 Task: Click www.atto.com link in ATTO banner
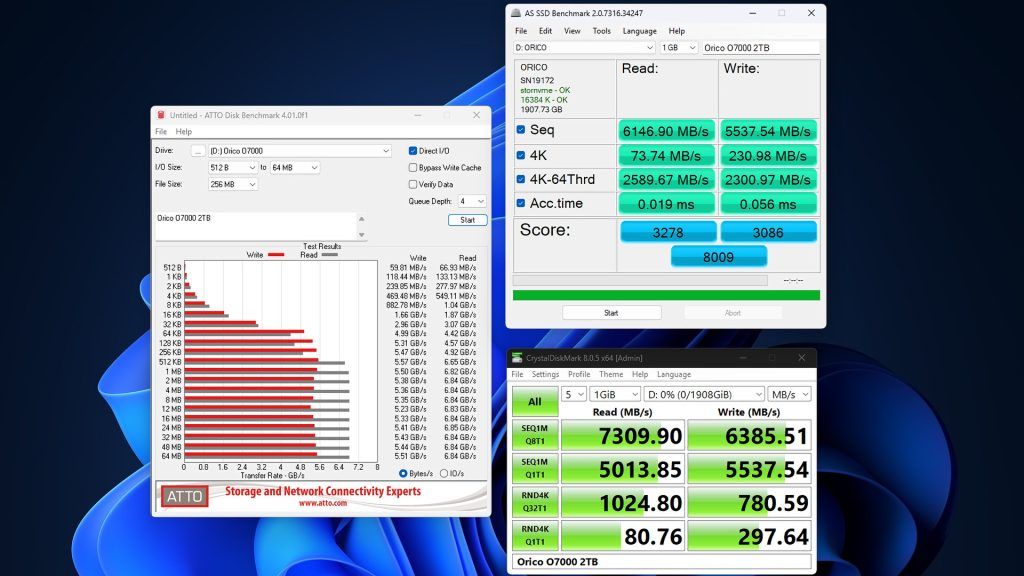coord(323,504)
